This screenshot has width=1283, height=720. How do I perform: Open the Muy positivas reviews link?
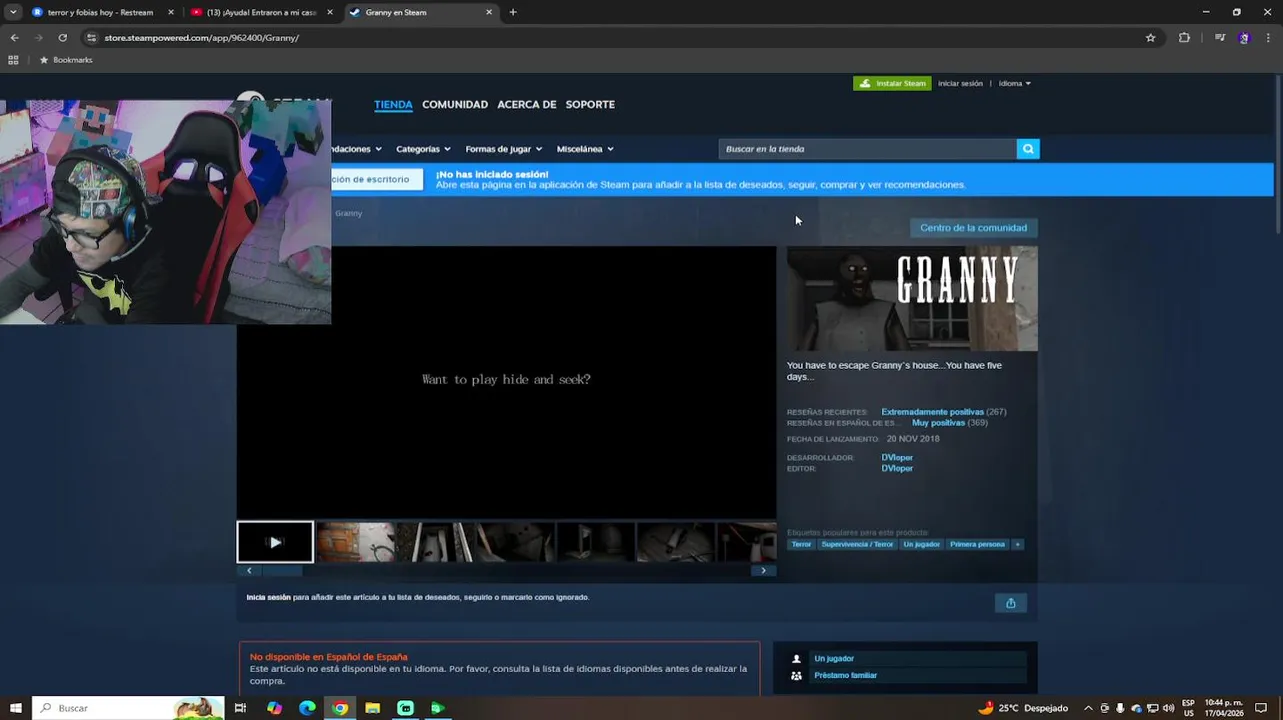(938, 423)
